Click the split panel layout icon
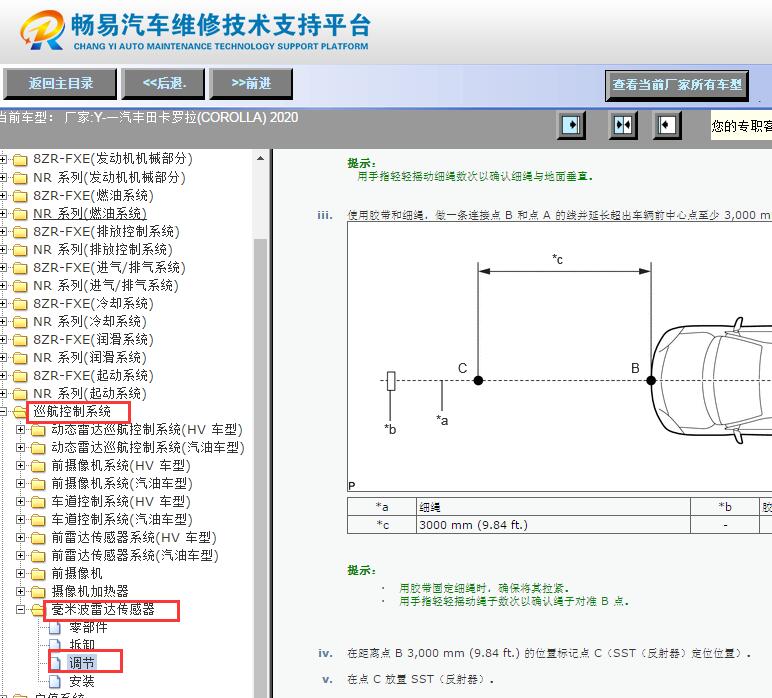This screenshot has height=698, width=772. click(x=623, y=125)
